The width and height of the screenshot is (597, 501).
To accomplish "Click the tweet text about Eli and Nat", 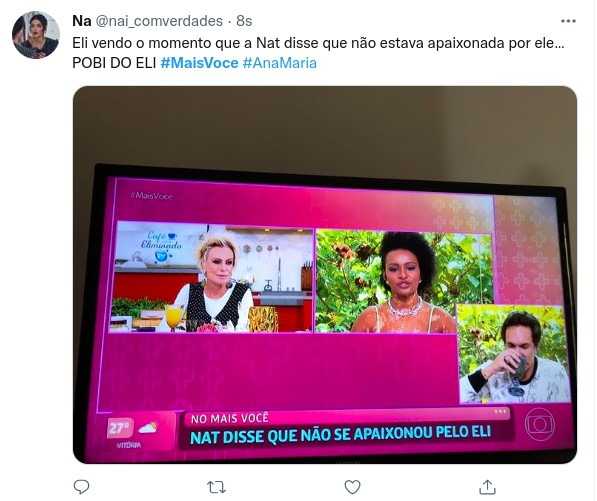I will point(318,53).
